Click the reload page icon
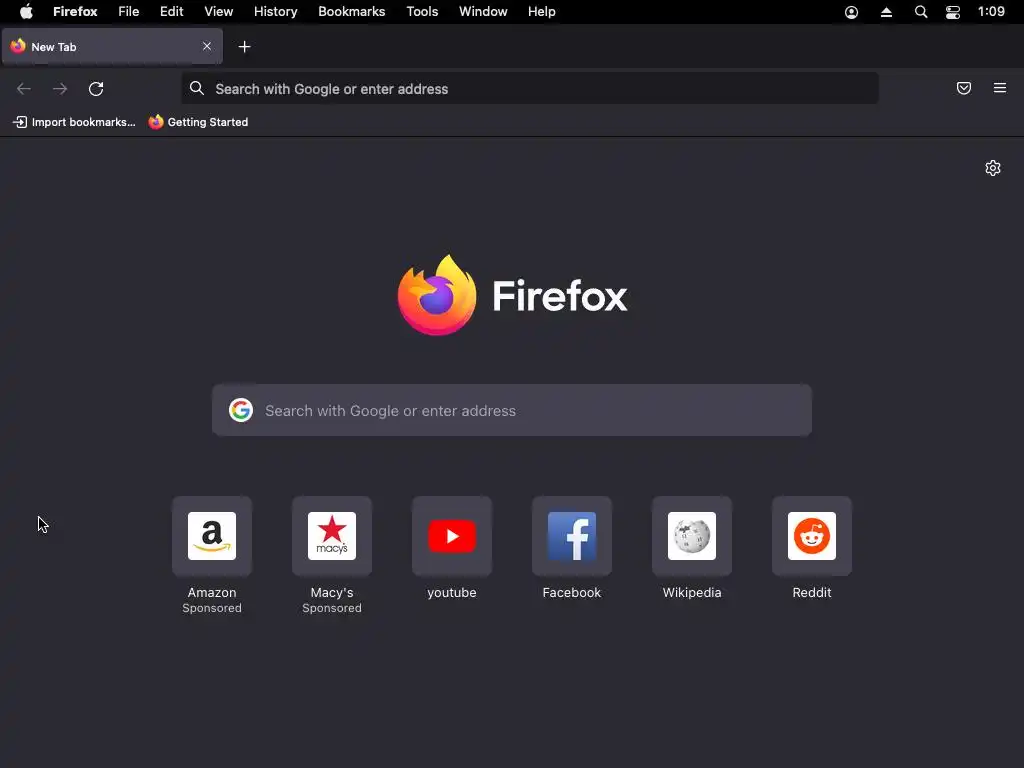This screenshot has height=768, width=1024. tap(96, 89)
